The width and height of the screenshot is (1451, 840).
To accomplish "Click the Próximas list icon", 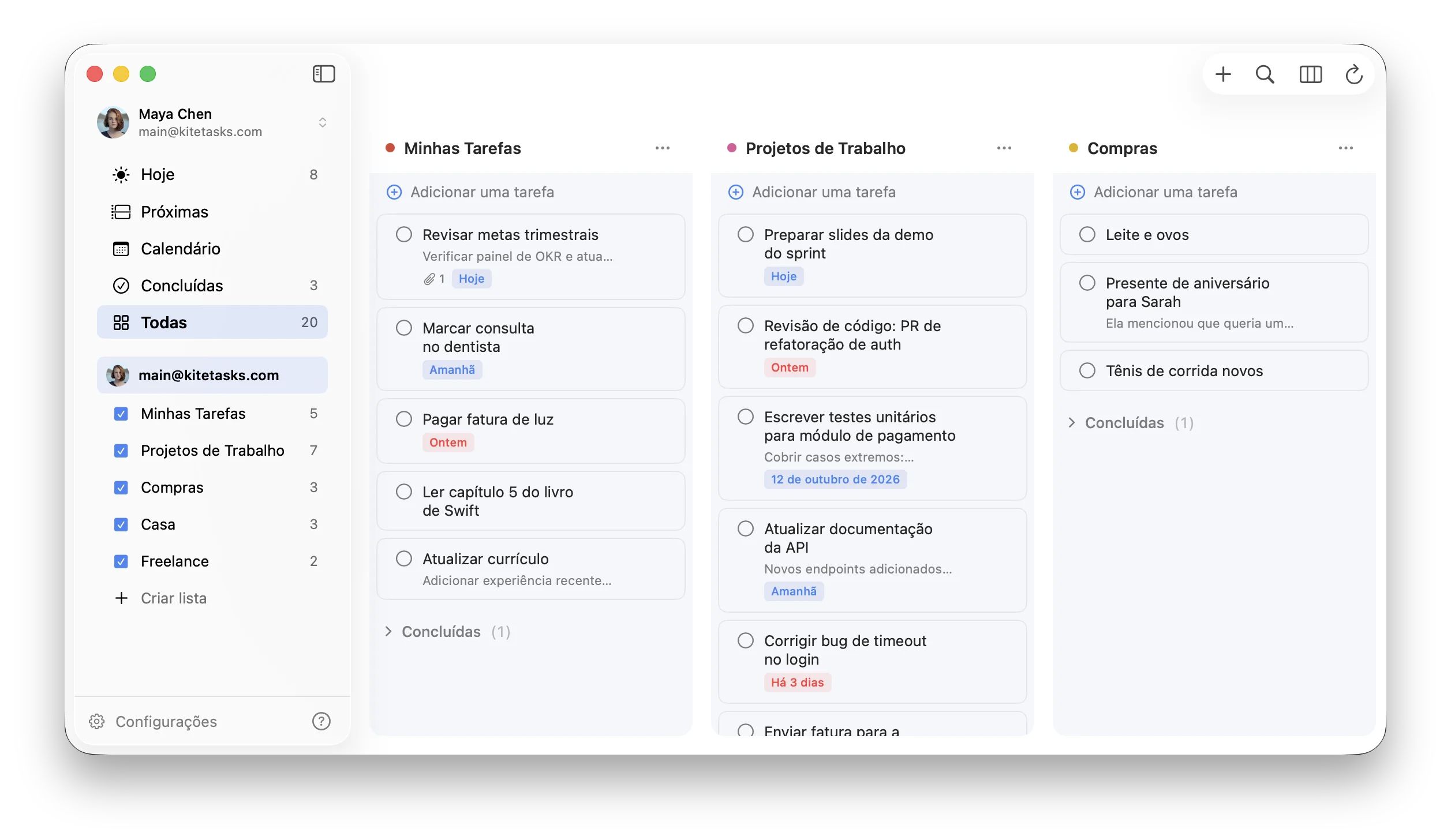I will click(x=121, y=212).
